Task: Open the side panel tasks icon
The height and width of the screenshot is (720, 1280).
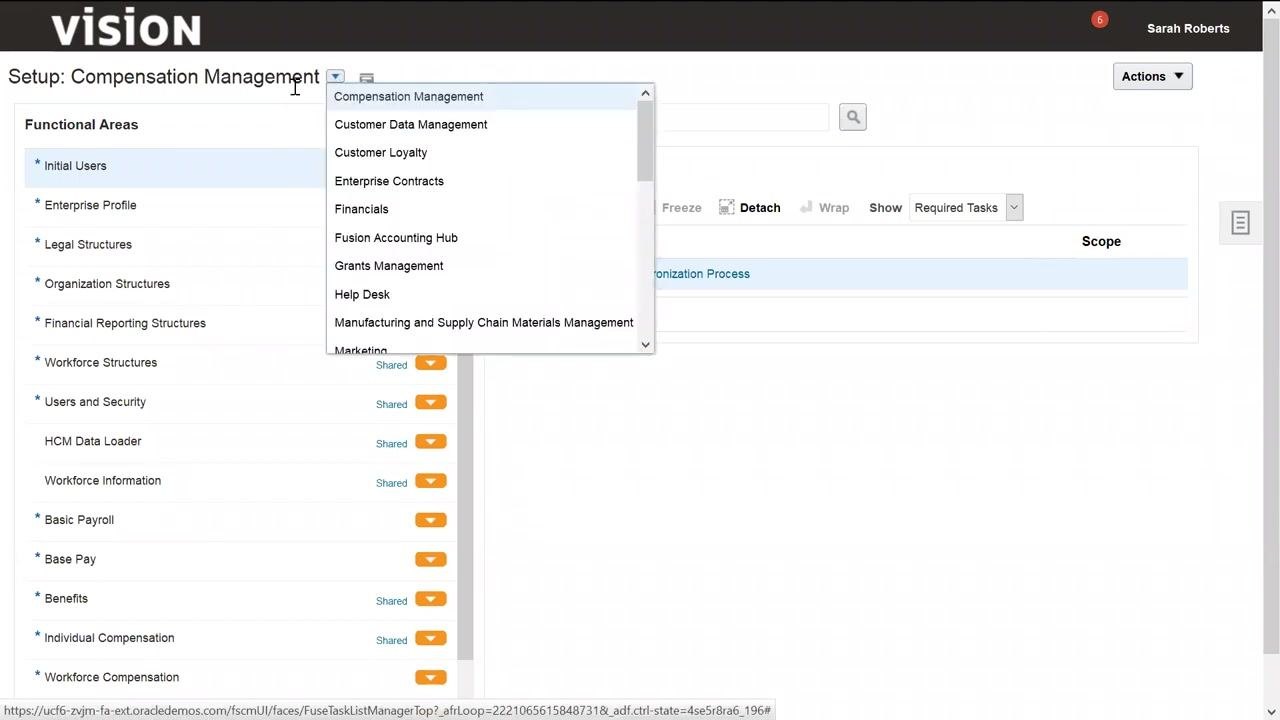Action: coord(1240,223)
